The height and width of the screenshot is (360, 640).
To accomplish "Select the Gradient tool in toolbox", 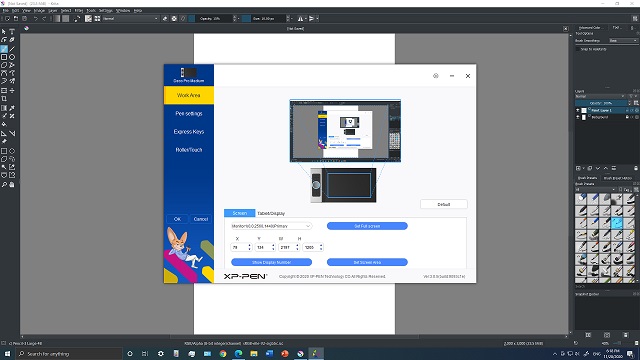I will pyautogui.click(x=4, y=108).
